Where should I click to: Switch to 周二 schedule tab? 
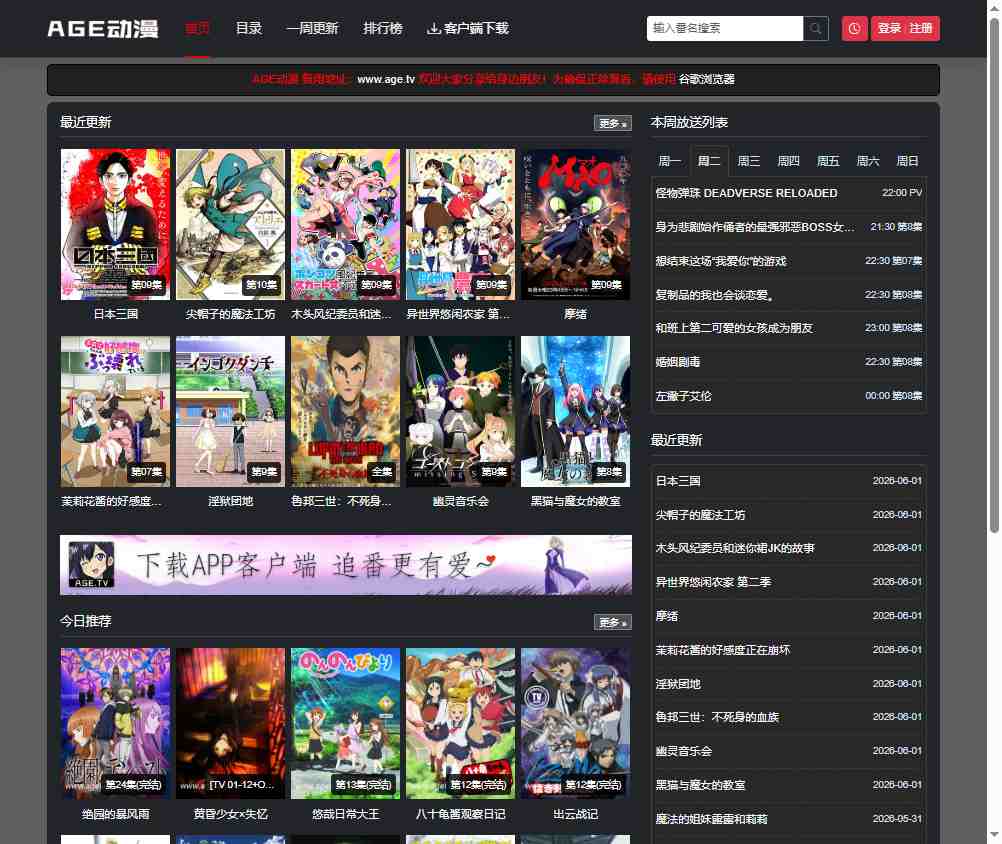coord(709,161)
